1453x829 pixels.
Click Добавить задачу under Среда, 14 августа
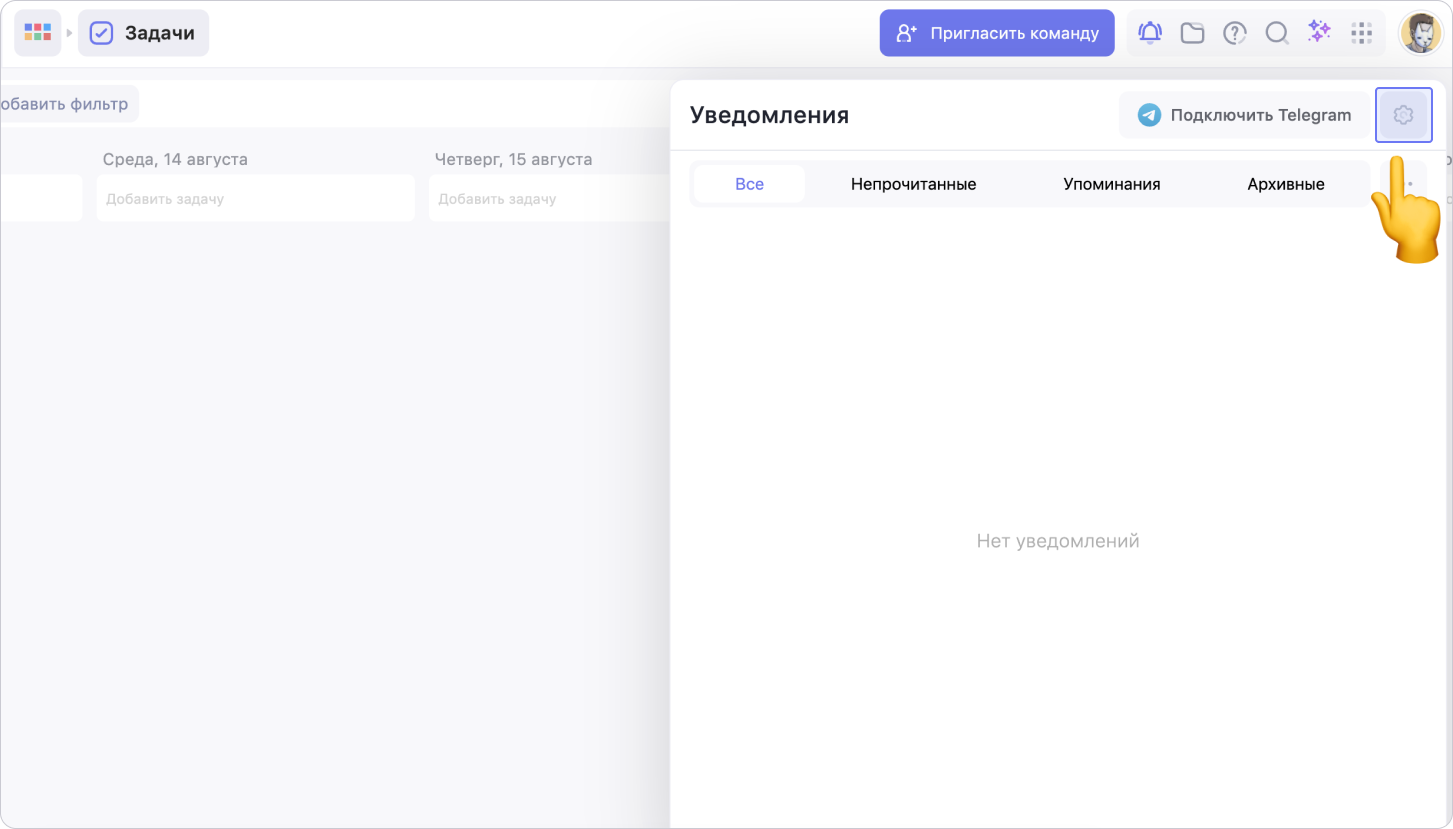point(255,199)
